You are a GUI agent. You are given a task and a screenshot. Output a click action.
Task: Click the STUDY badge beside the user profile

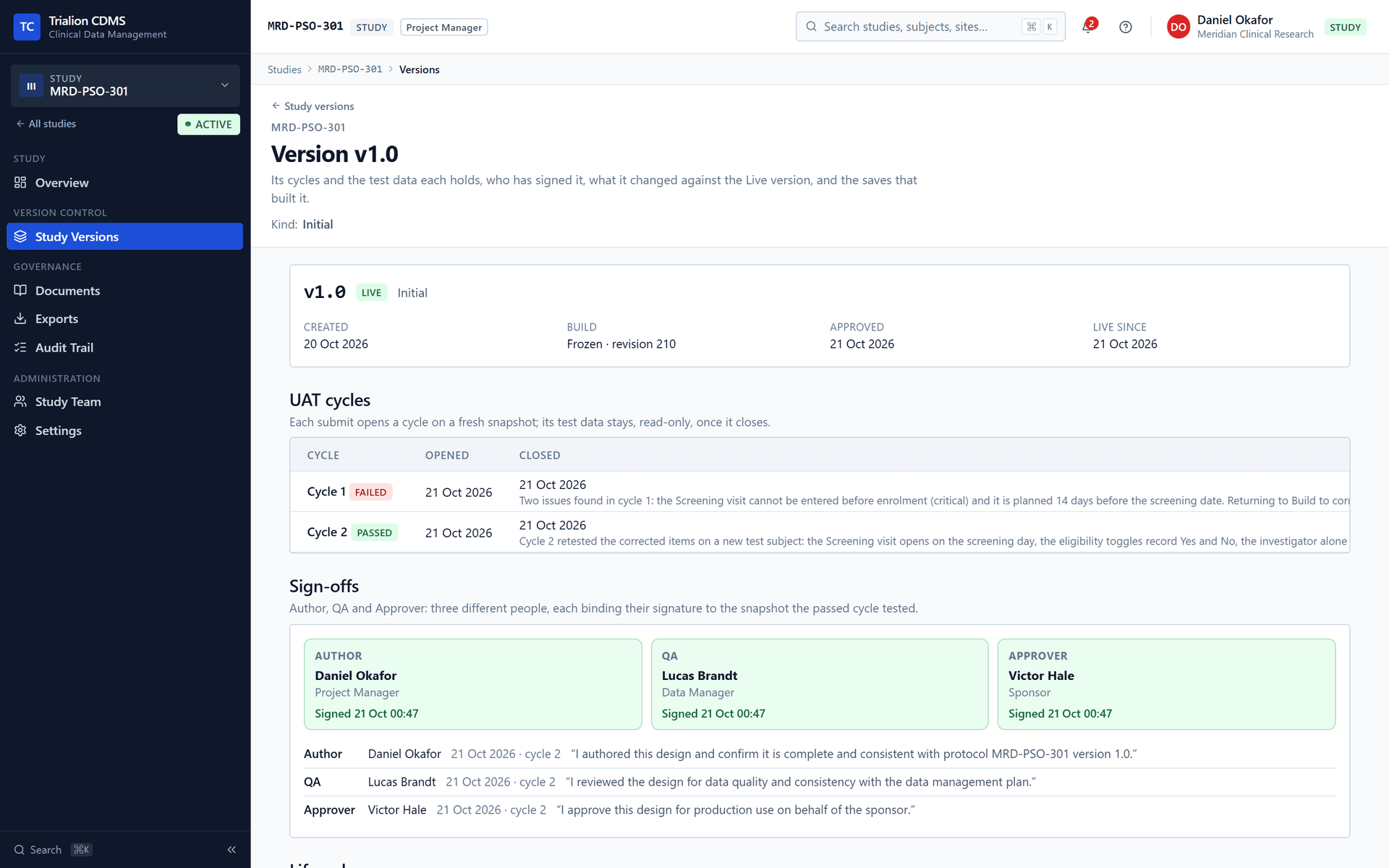pyautogui.click(x=1345, y=27)
